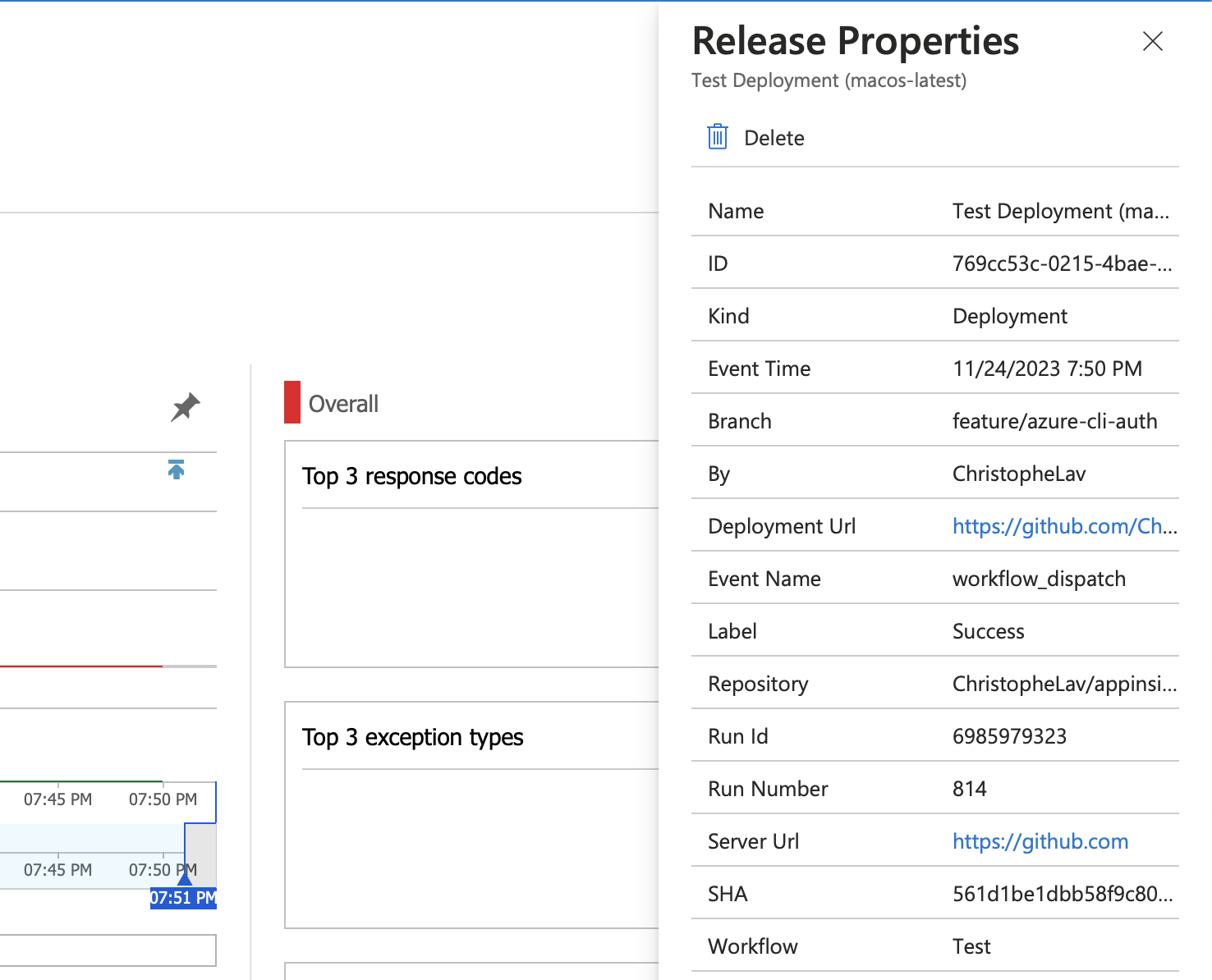Viewport: 1212px width, 980px height.
Task: Select the Run Id value 6985979323
Action: pos(1009,736)
